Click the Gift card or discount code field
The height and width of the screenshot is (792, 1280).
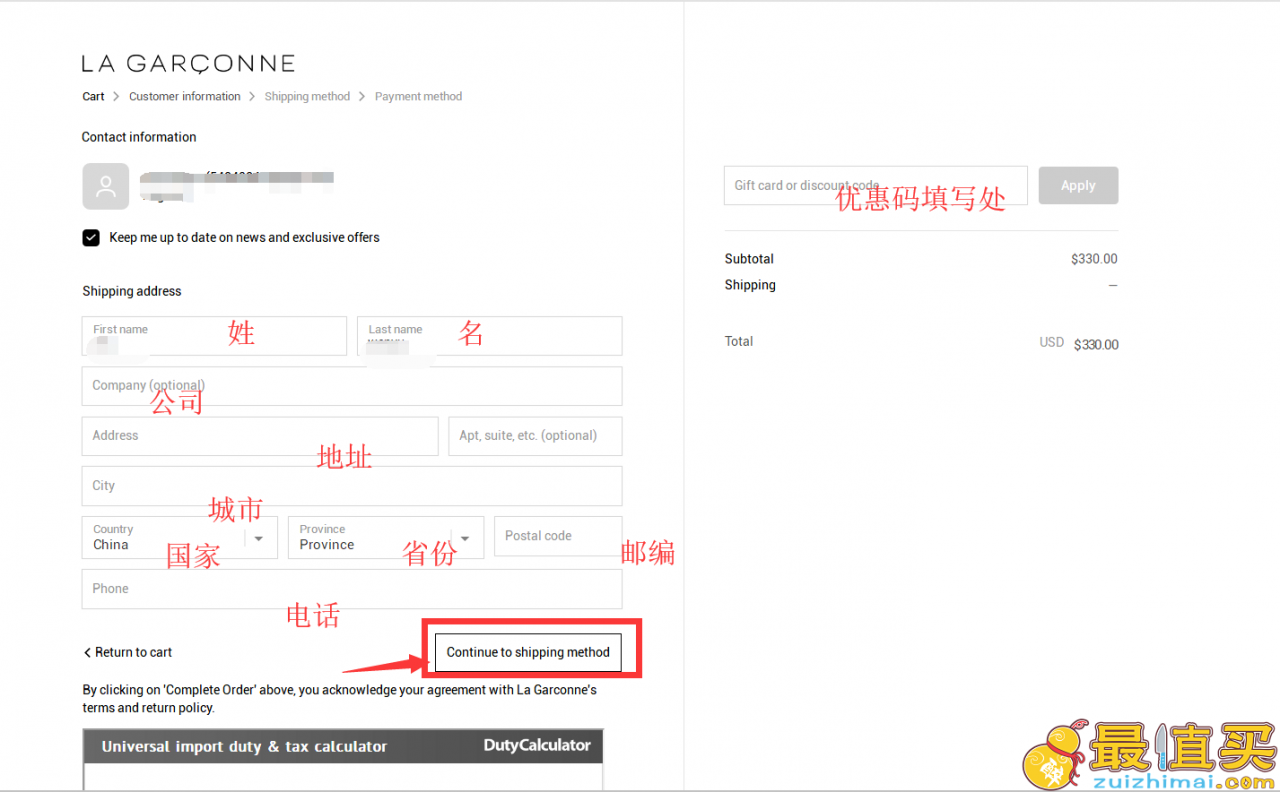876,186
